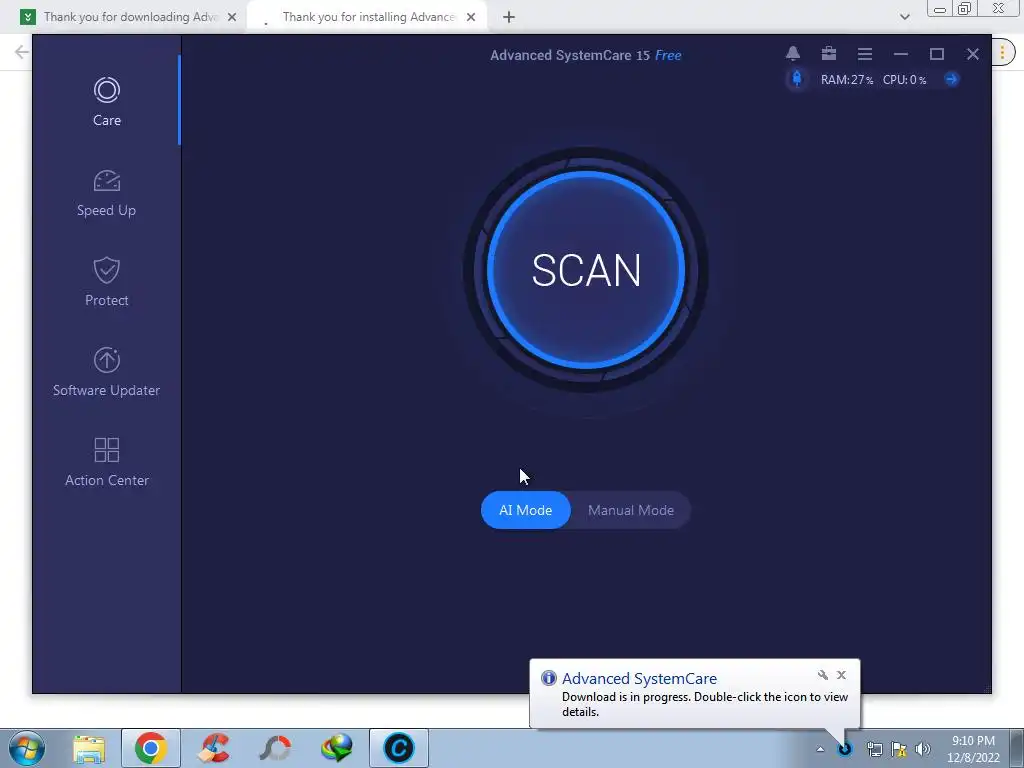
Task: Open notification balloon wrench settings
Action: (x=823, y=675)
